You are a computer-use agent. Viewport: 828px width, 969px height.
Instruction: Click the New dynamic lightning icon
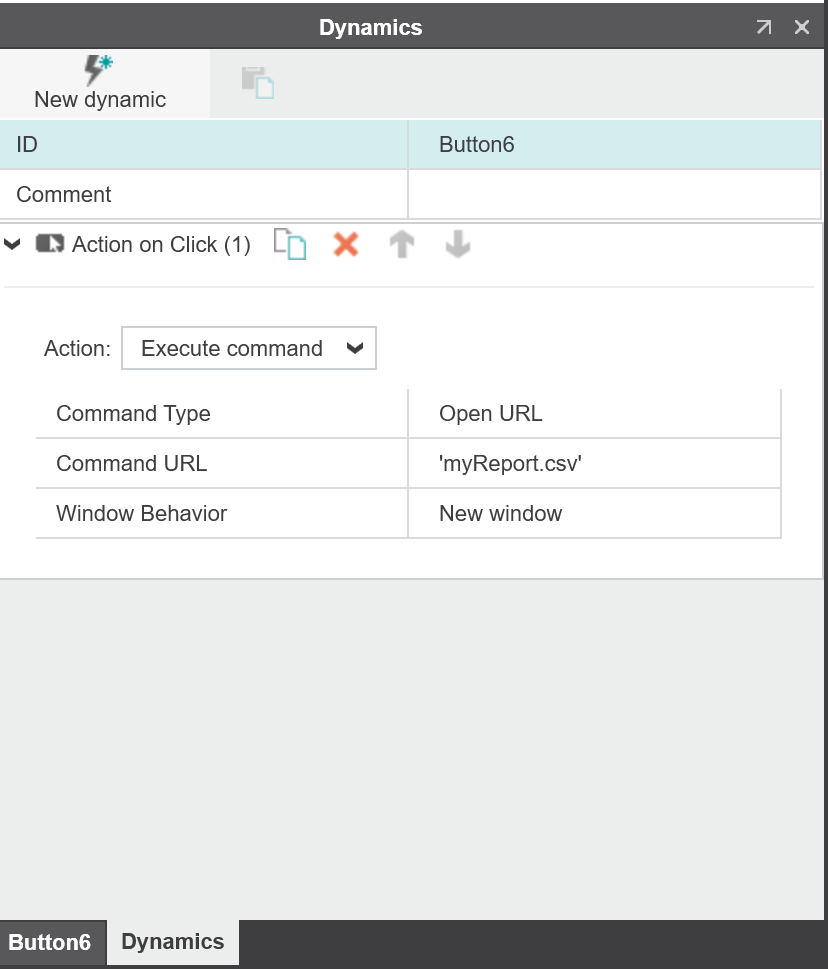[x=99, y=70]
